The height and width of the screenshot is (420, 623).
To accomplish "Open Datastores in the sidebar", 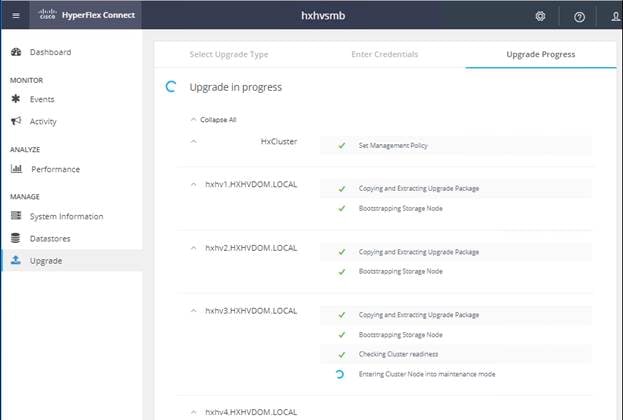I will point(50,238).
